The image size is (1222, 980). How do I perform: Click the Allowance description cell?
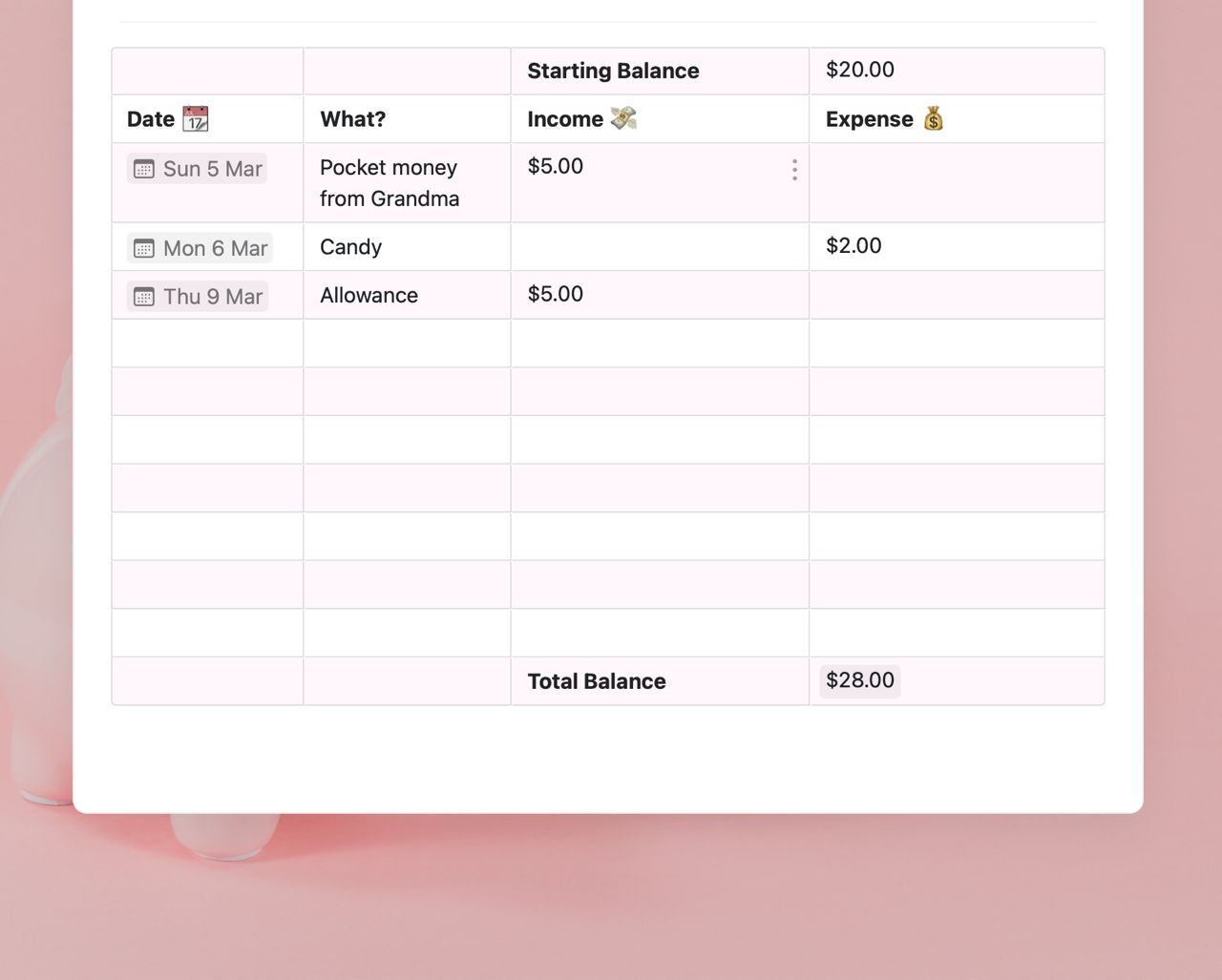369,295
